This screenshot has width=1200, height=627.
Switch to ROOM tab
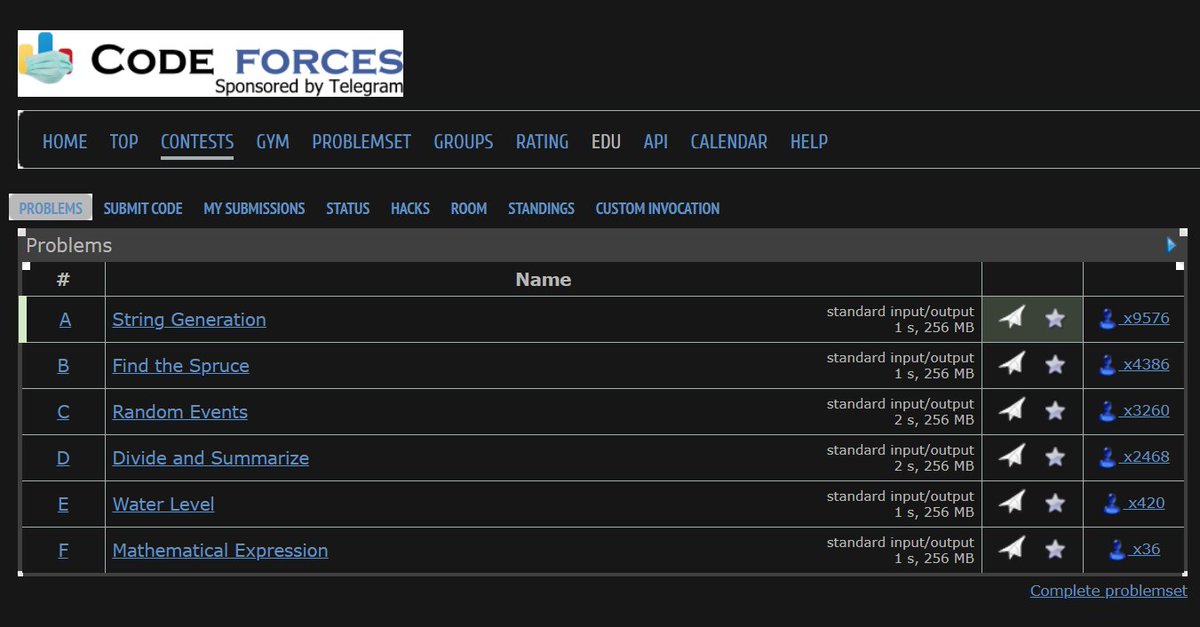point(469,208)
